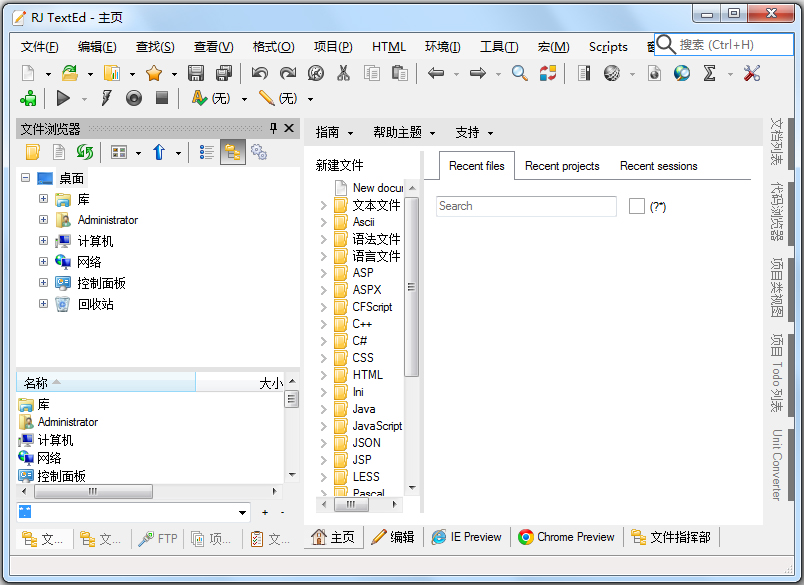Expand the 计算机 tree node

coord(43,241)
